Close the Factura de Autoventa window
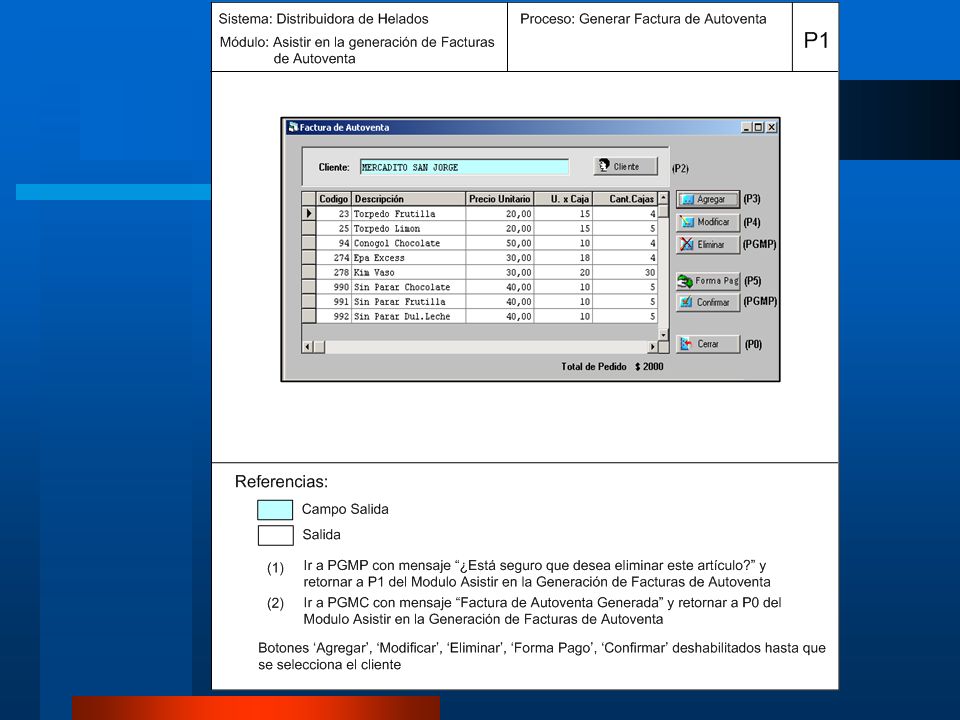Viewport: 960px width, 720px height. click(x=771, y=127)
